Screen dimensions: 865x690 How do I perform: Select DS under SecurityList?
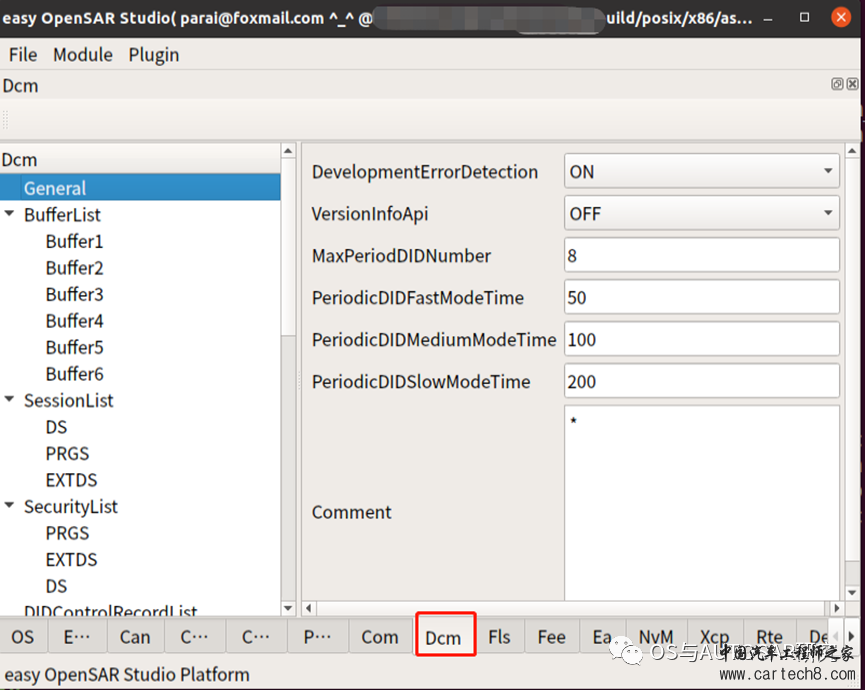point(56,586)
